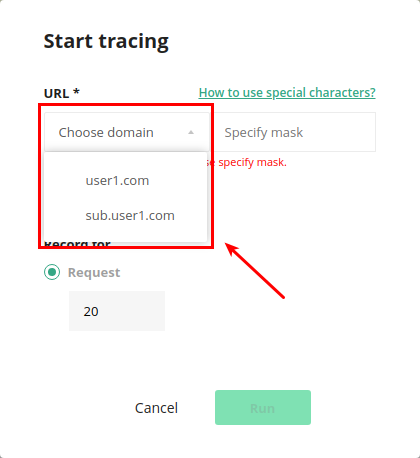The image size is (420, 458).
Task: Click the required asterisk beside URL
Action: (x=76, y=91)
